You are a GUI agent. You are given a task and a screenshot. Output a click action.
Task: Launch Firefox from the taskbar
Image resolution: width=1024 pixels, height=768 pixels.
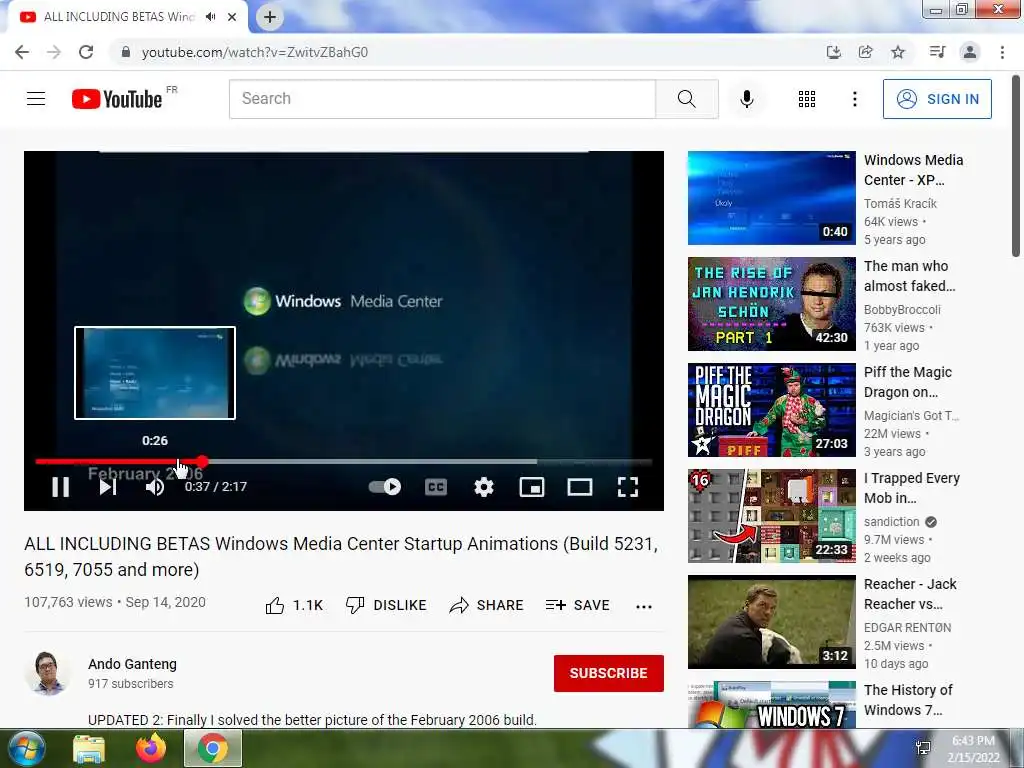(151, 748)
